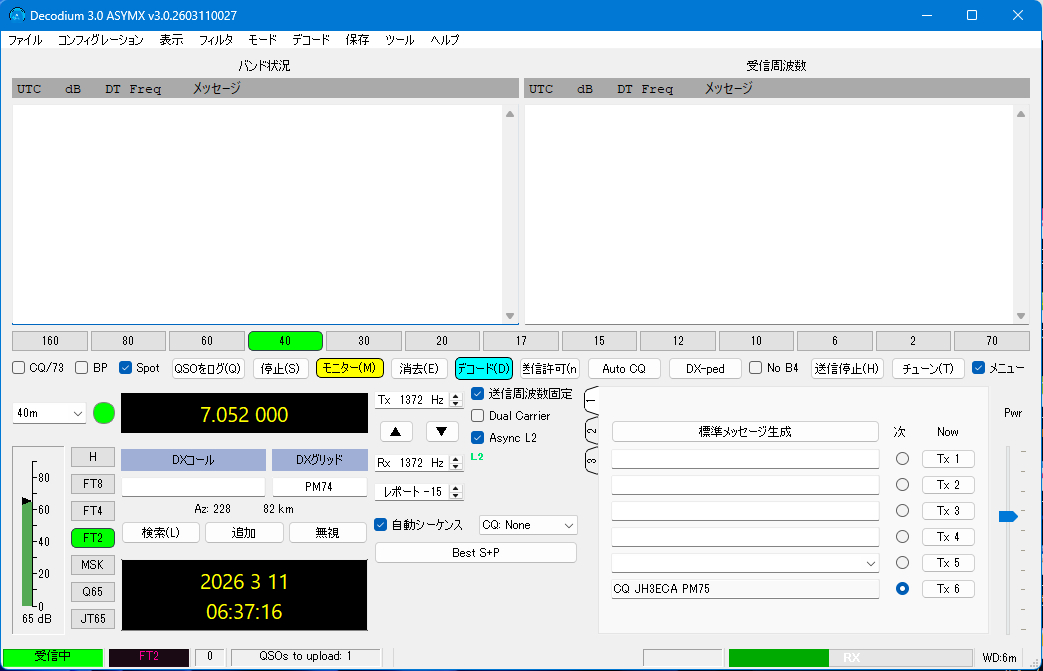Click the DXコール input field
The image size is (1043, 671).
point(193,487)
